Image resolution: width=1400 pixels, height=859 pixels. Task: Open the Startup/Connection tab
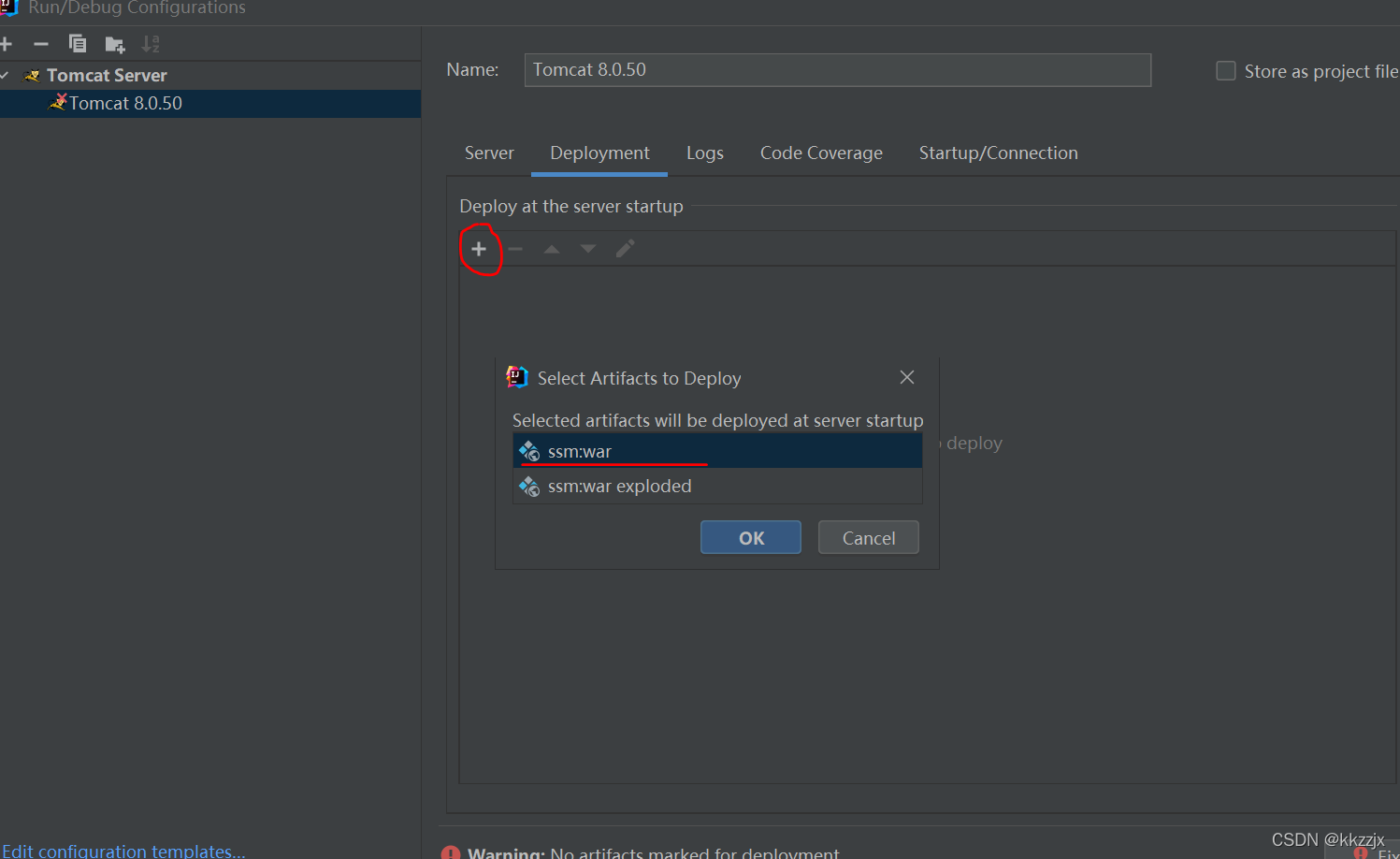(998, 153)
